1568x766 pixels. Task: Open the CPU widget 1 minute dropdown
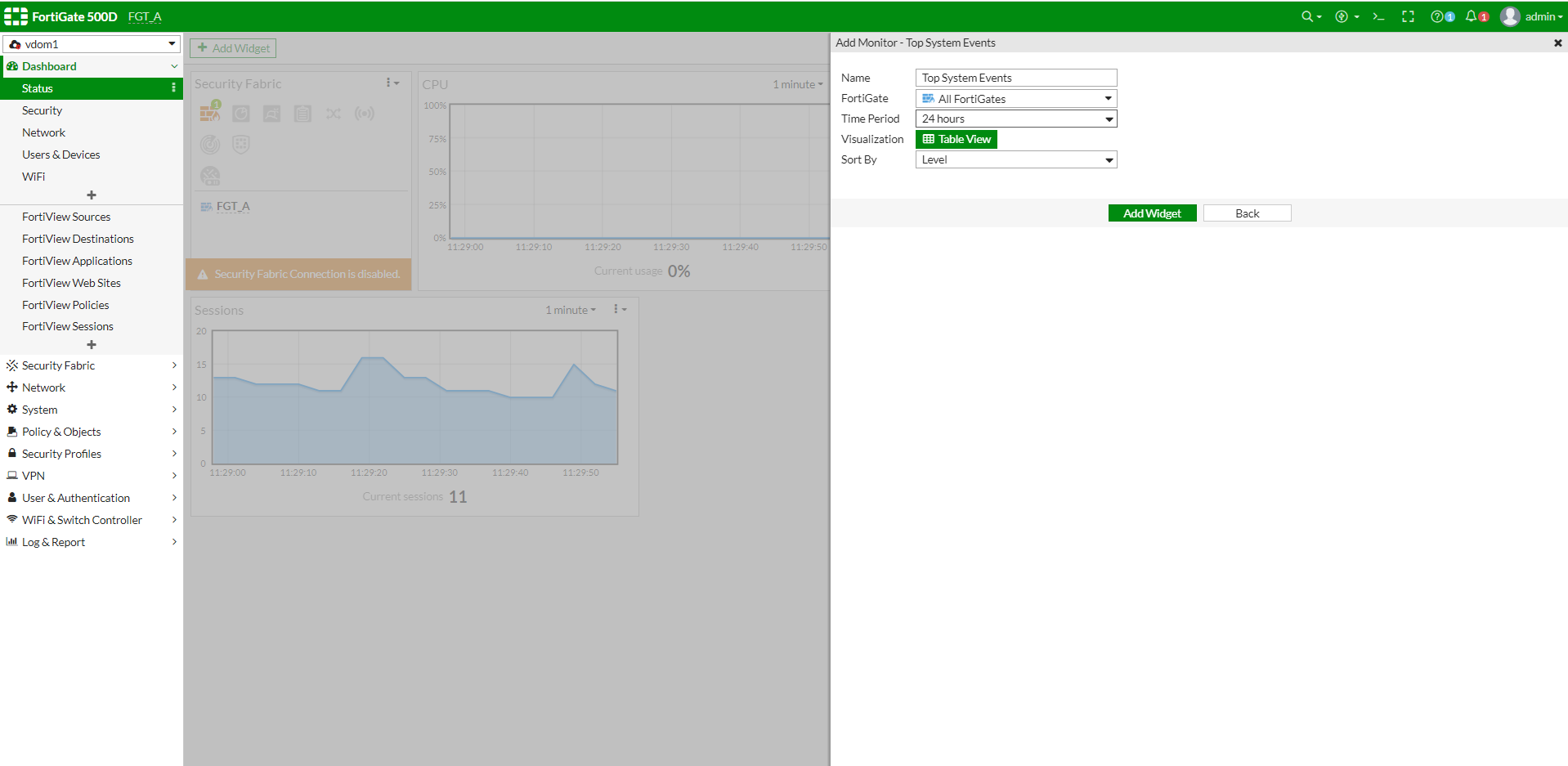coord(798,84)
